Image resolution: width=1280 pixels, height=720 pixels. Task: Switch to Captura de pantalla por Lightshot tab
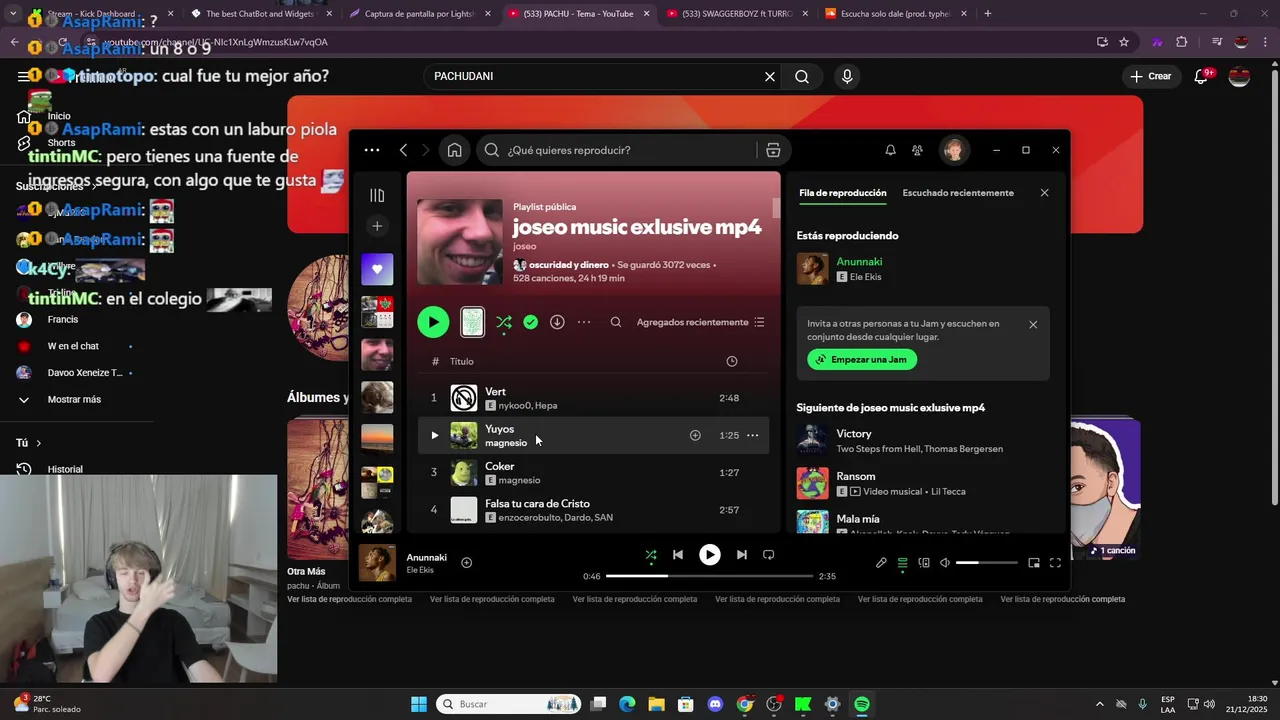pyautogui.click(x=419, y=14)
